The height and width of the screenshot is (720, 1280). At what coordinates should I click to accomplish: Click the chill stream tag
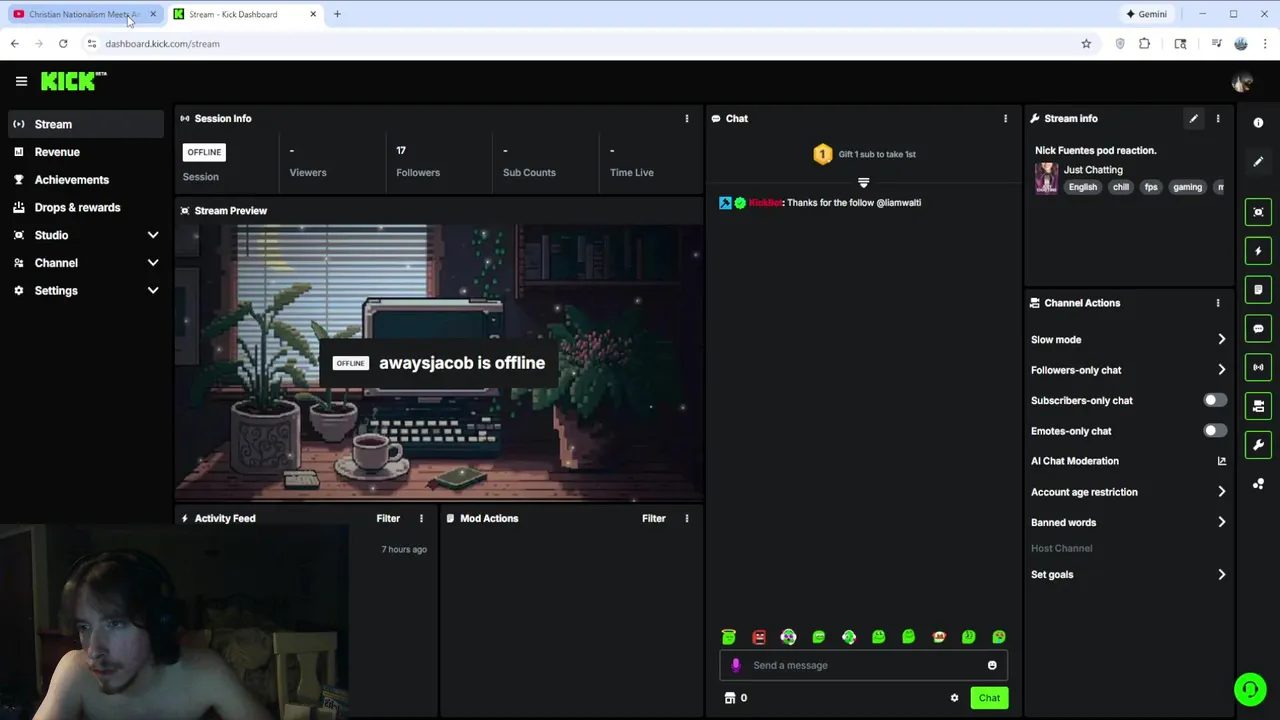click(x=1121, y=187)
